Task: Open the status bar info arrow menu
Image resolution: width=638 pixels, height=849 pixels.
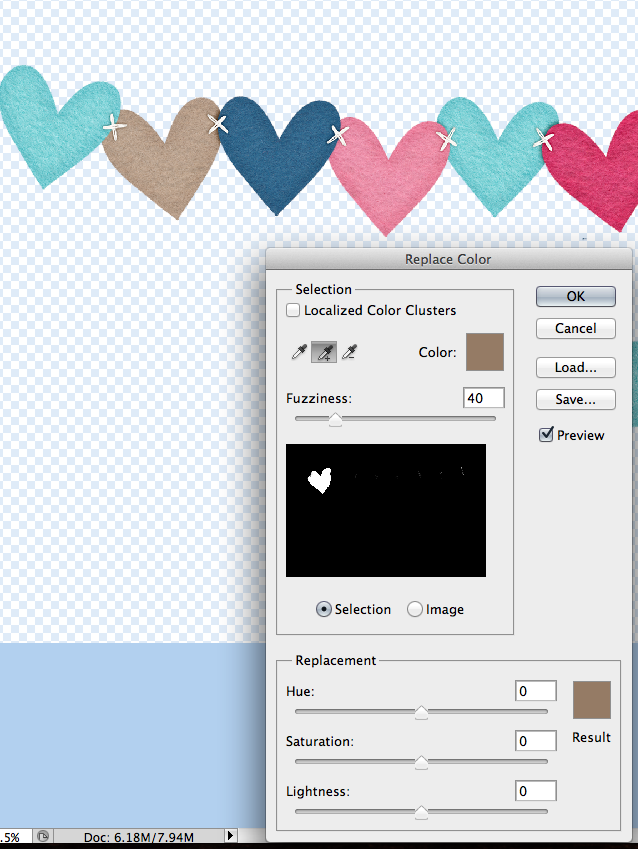Action: (230, 835)
